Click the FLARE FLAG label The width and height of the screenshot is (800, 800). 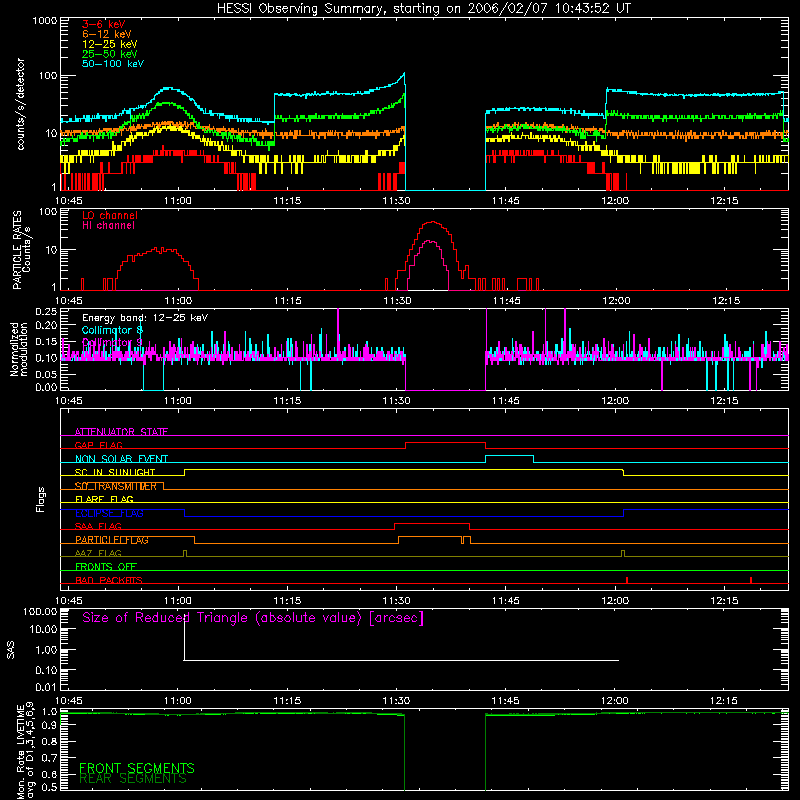[104, 499]
